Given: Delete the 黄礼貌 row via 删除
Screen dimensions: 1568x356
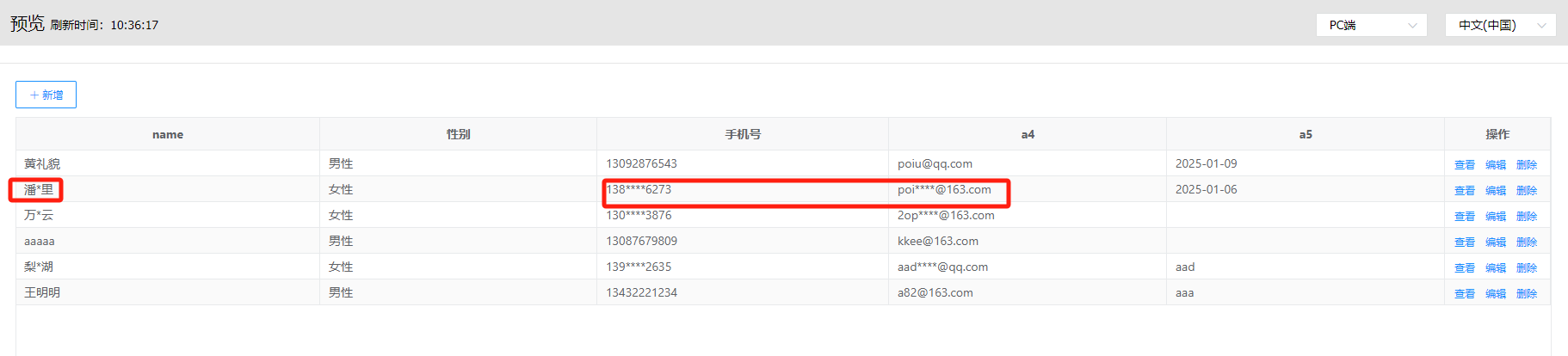Looking at the screenshot, I should click(x=1526, y=165).
